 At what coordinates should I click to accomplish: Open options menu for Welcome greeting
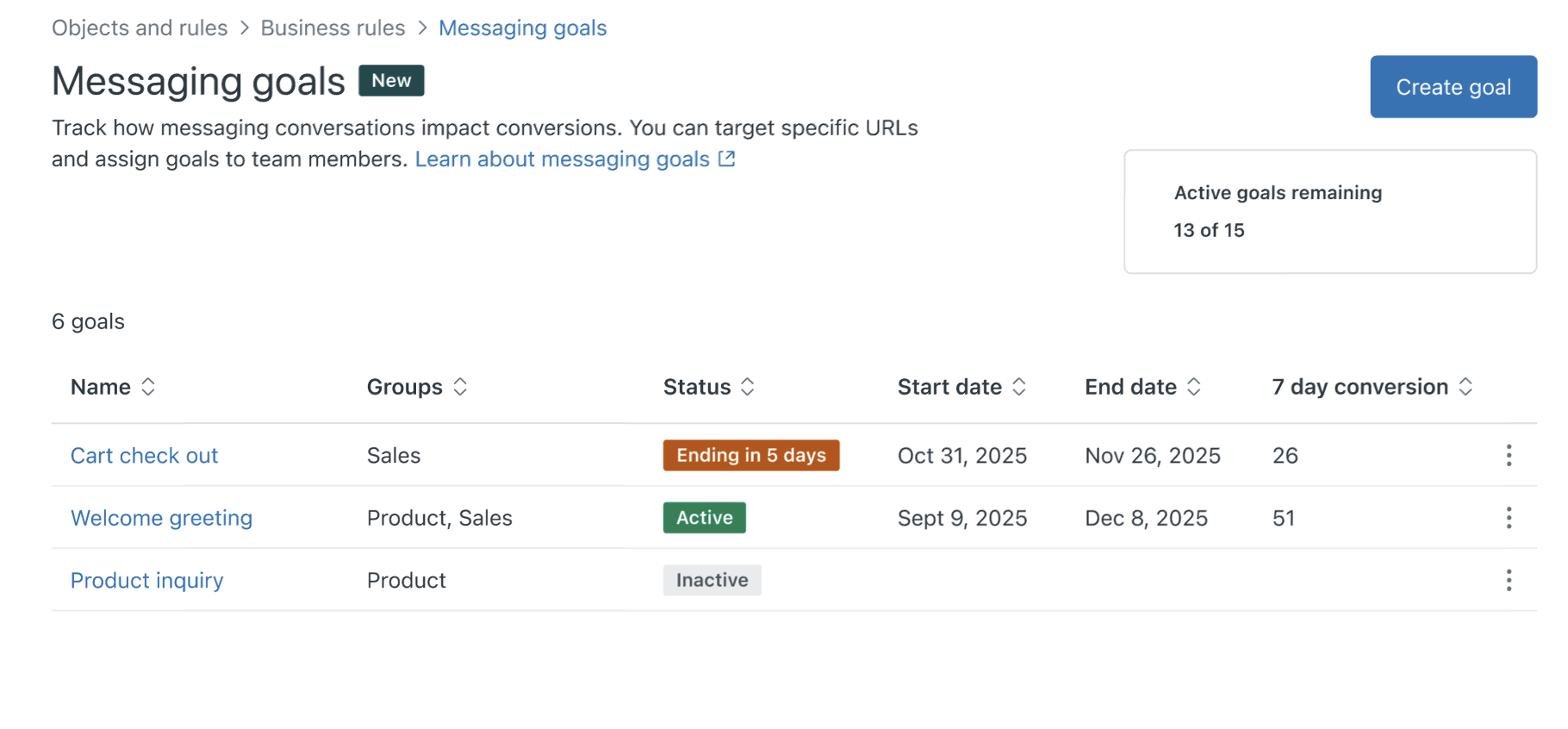click(1509, 518)
